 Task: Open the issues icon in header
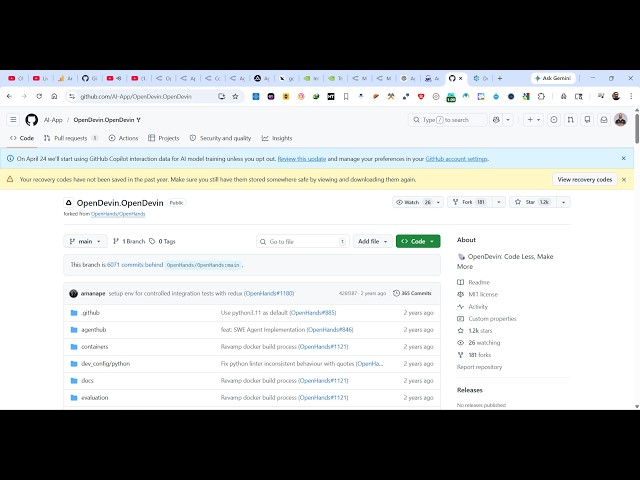point(554,120)
